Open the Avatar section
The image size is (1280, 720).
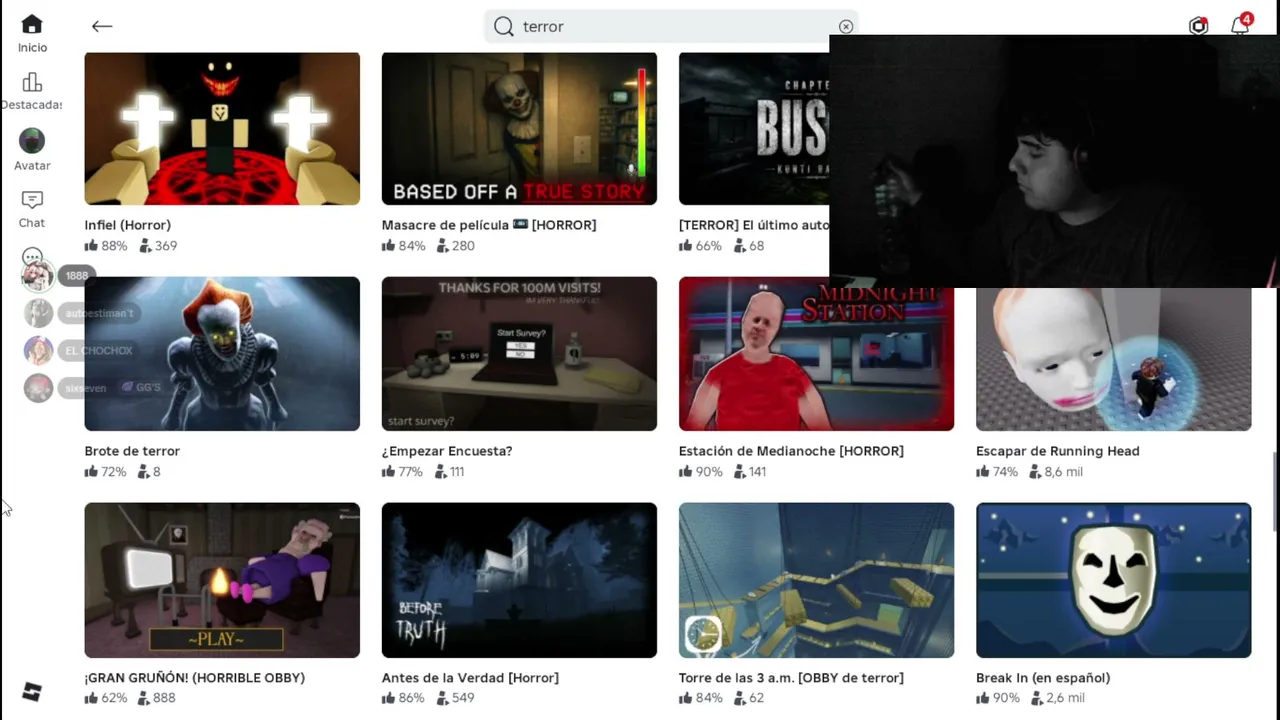tap(32, 141)
